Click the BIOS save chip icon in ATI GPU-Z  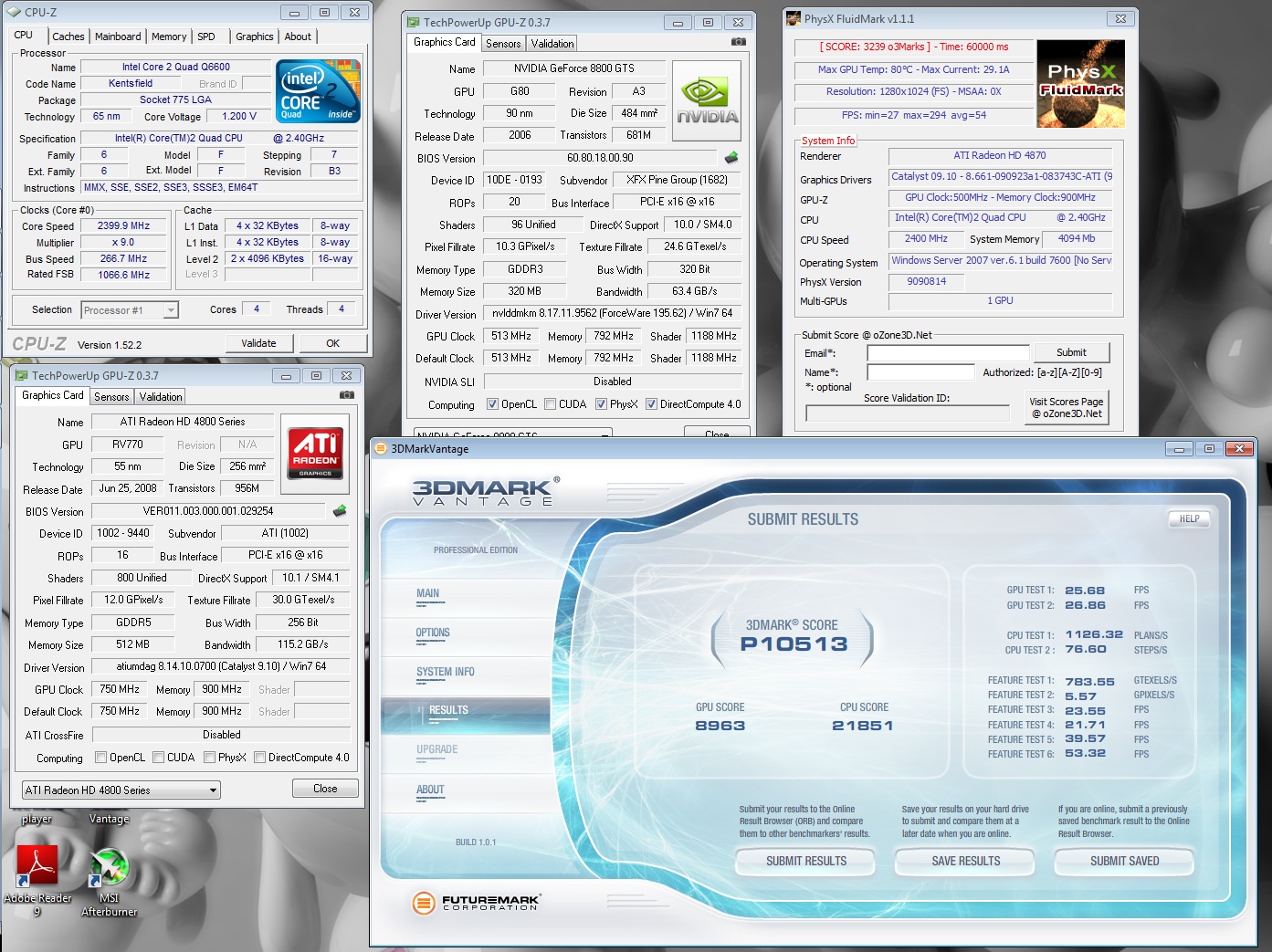point(340,511)
